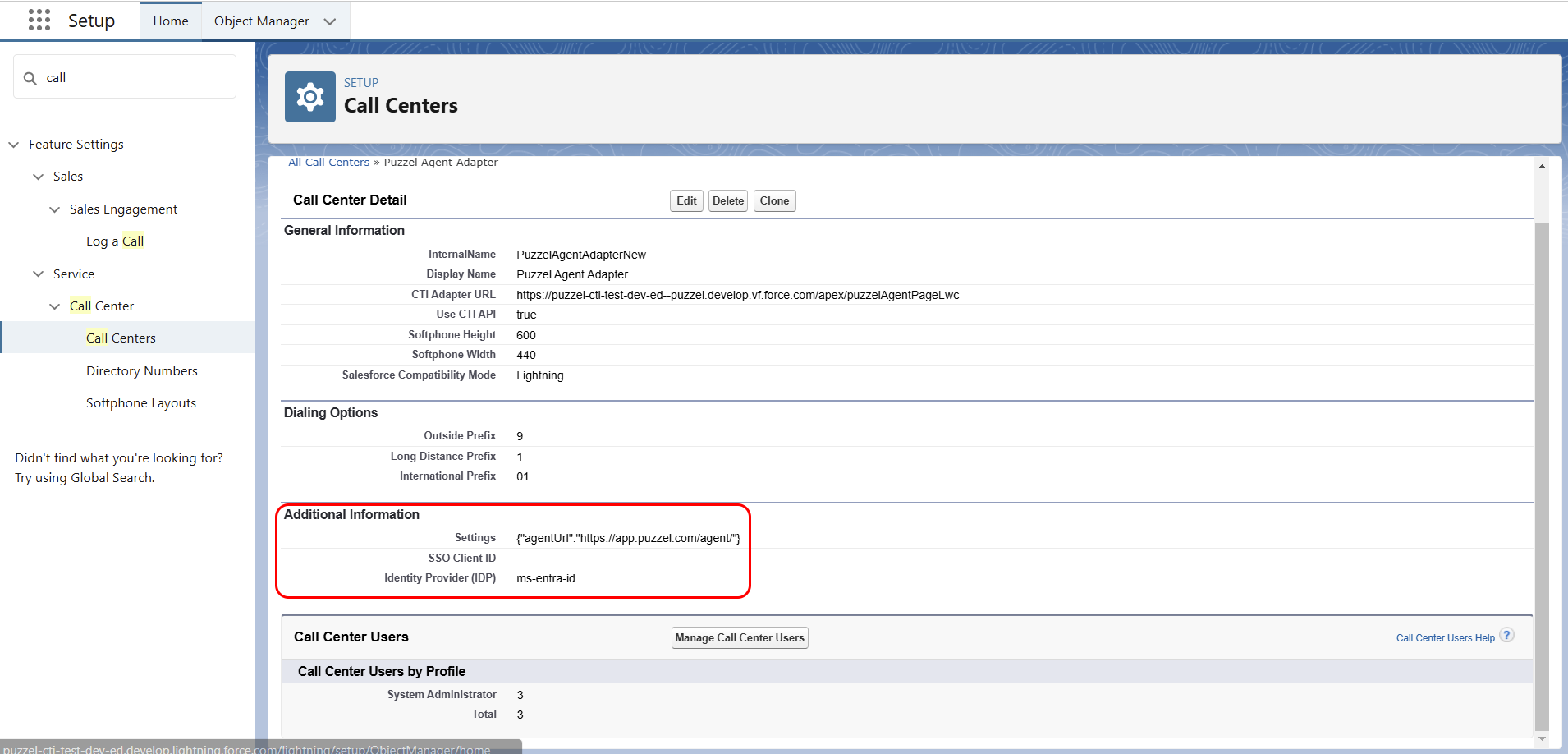Collapse the Sales tree section
The width and height of the screenshot is (1568, 754).
click(x=38, y=176)
